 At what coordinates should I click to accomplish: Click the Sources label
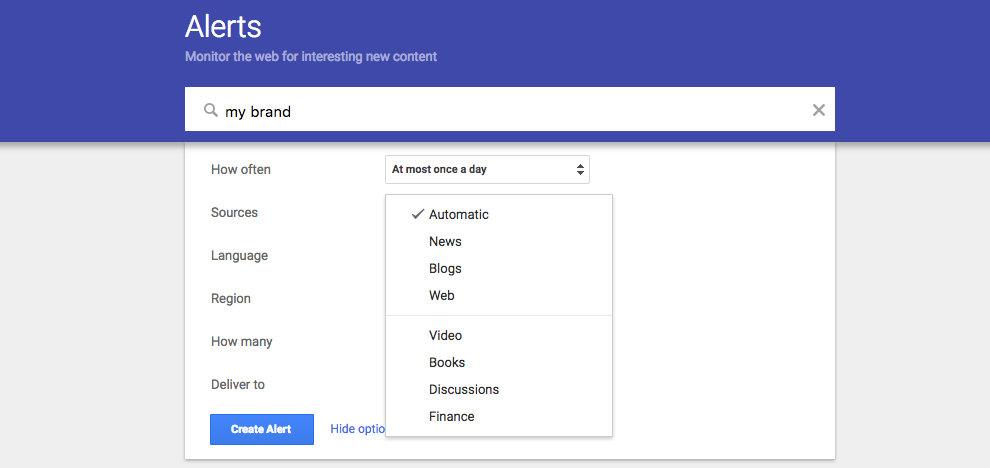pos(234,213)
